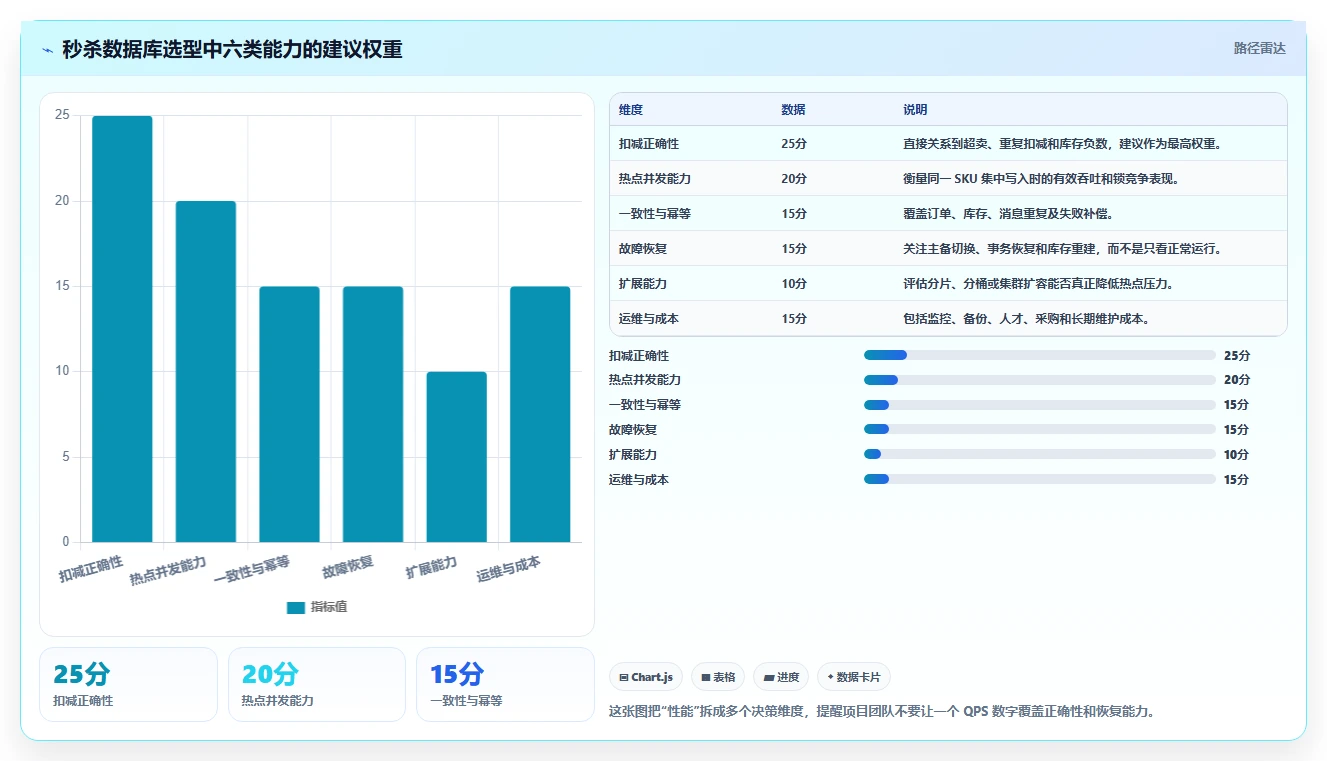The width and height of the screenshot is (1327, 761).
Task: Select the Chart.js tag chip
Action: pyautogui.click(x=646, y=677)
